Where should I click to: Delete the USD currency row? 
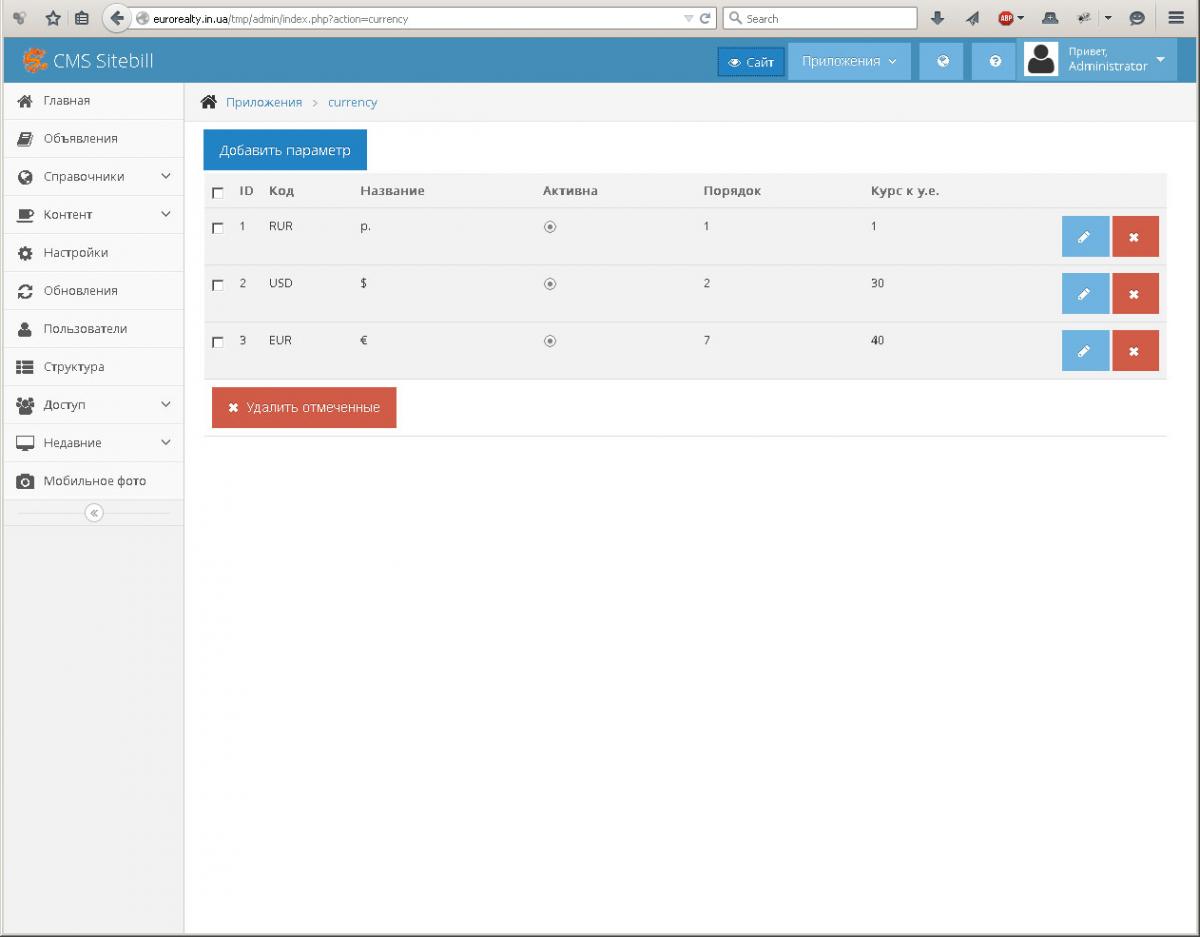1135,294
